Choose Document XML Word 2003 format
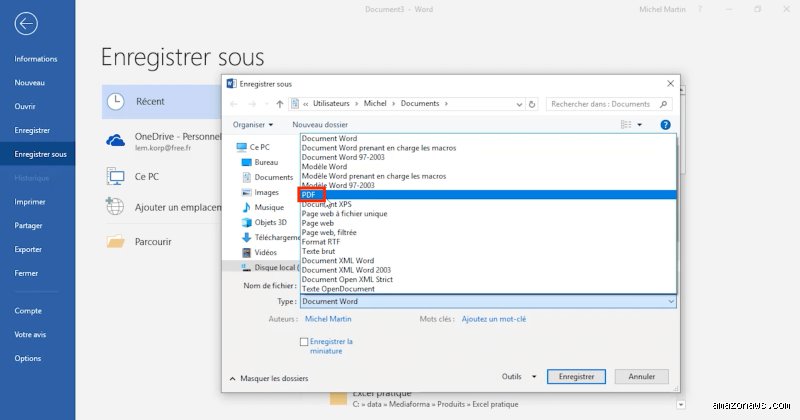This screenshot has height=420, width=800. [488, 270]
